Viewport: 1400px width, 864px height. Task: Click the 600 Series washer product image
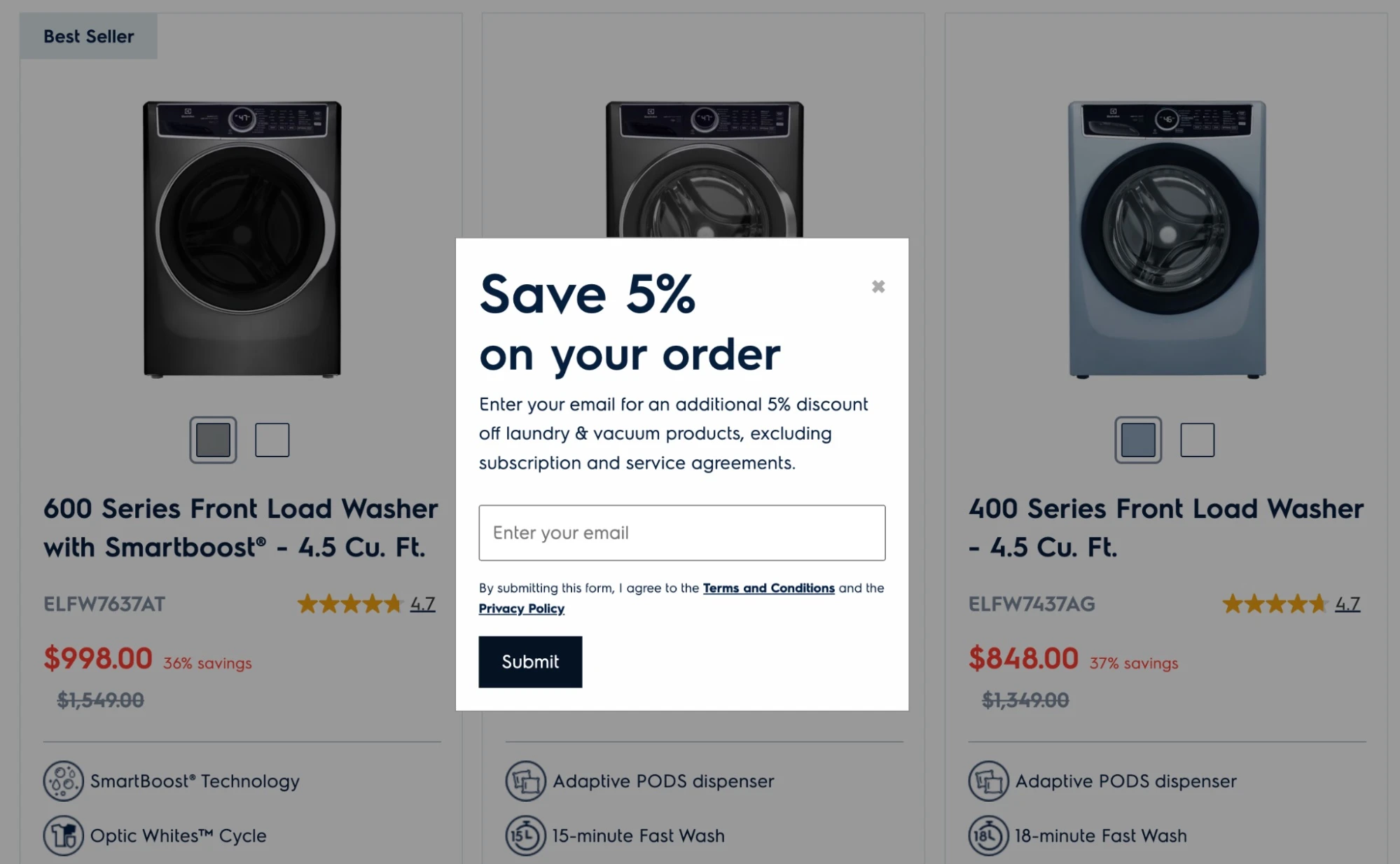pos(242,239)
